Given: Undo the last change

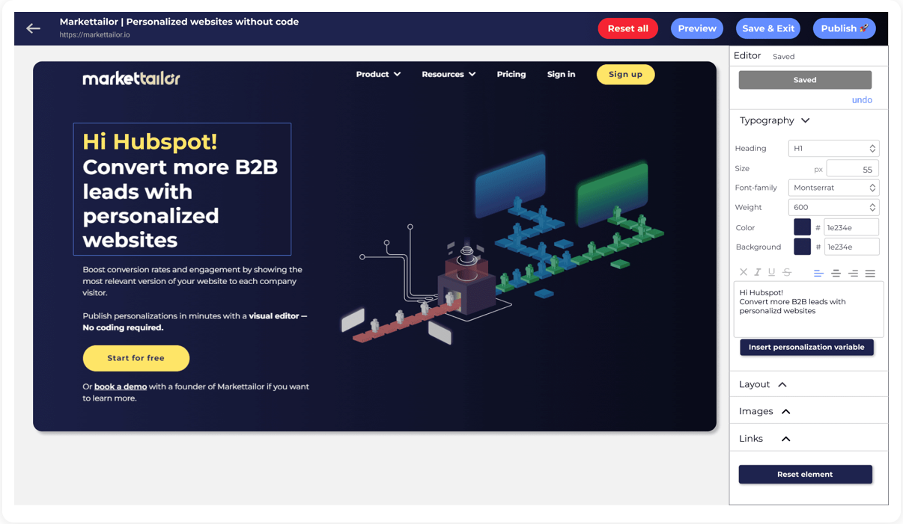Looking at the screenshot, I should pos(862,100).
